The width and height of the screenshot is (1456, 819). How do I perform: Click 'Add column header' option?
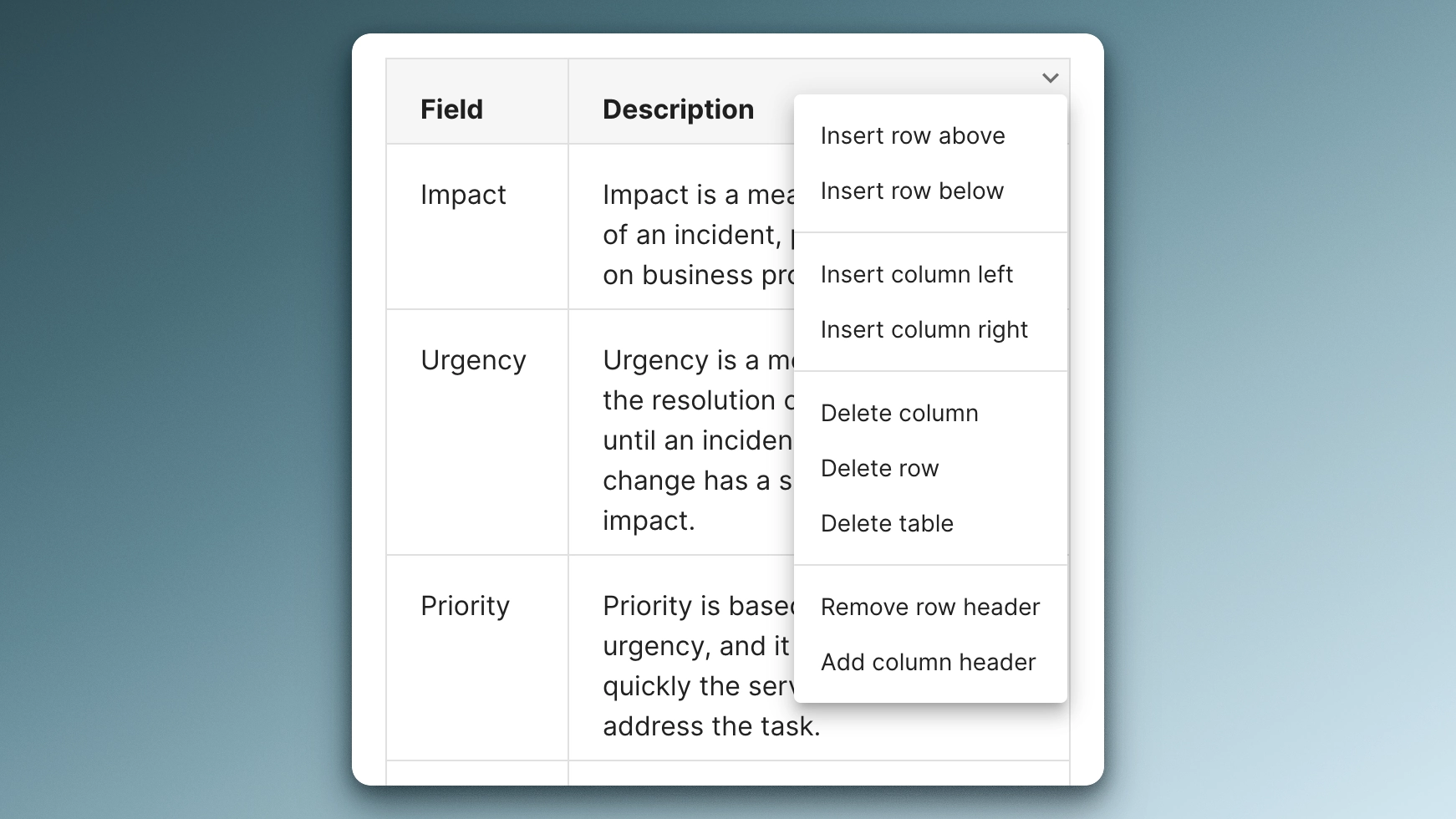pyautogui.click(x=928, y=662)
